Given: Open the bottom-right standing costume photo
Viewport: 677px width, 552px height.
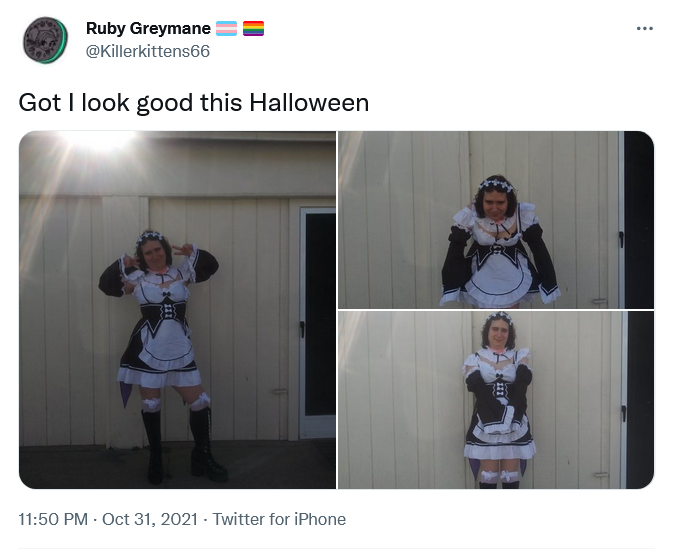Looking at the screenshot, I should [496, 400].
